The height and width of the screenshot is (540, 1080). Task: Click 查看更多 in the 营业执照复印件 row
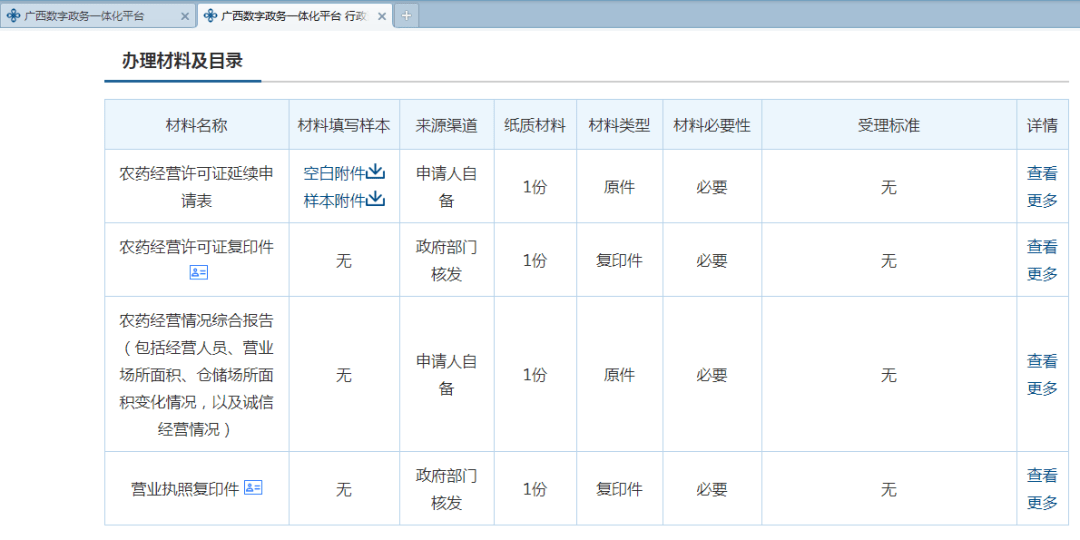[1042, 488]
